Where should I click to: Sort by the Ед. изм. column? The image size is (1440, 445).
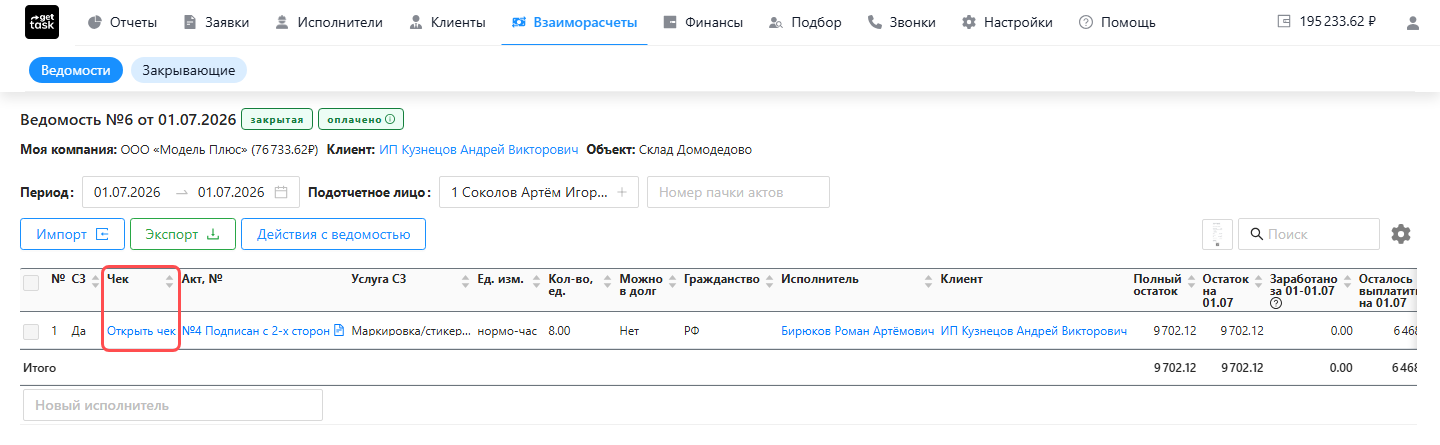(x=535, y=283)
